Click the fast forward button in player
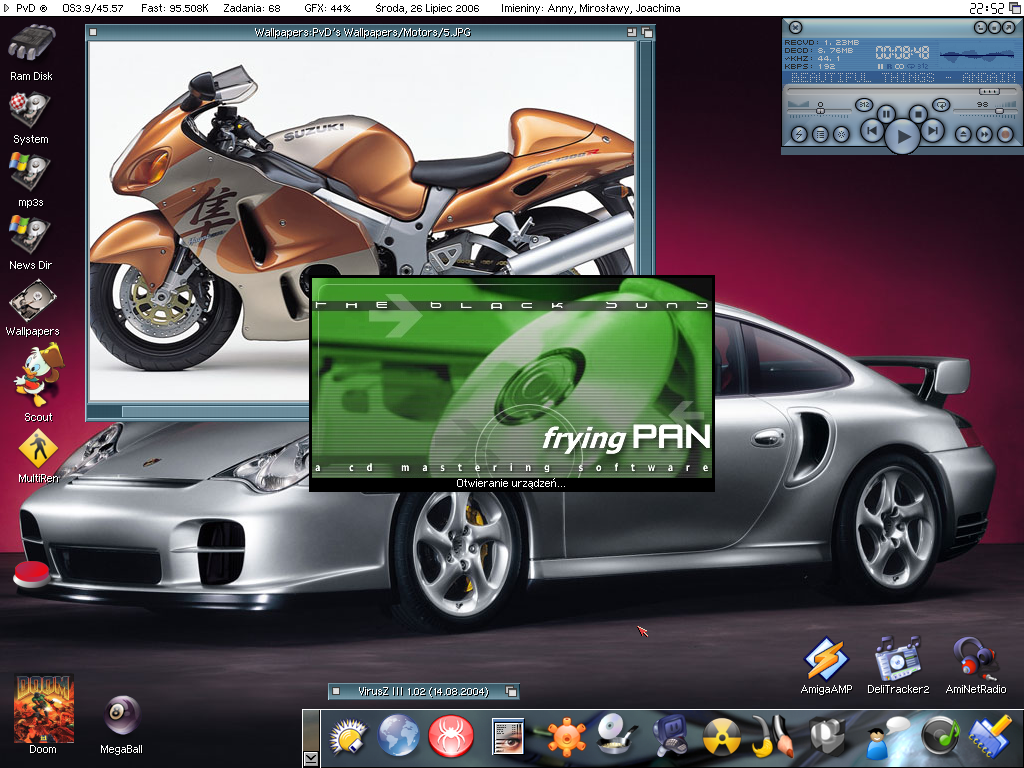 click(984, 134)
